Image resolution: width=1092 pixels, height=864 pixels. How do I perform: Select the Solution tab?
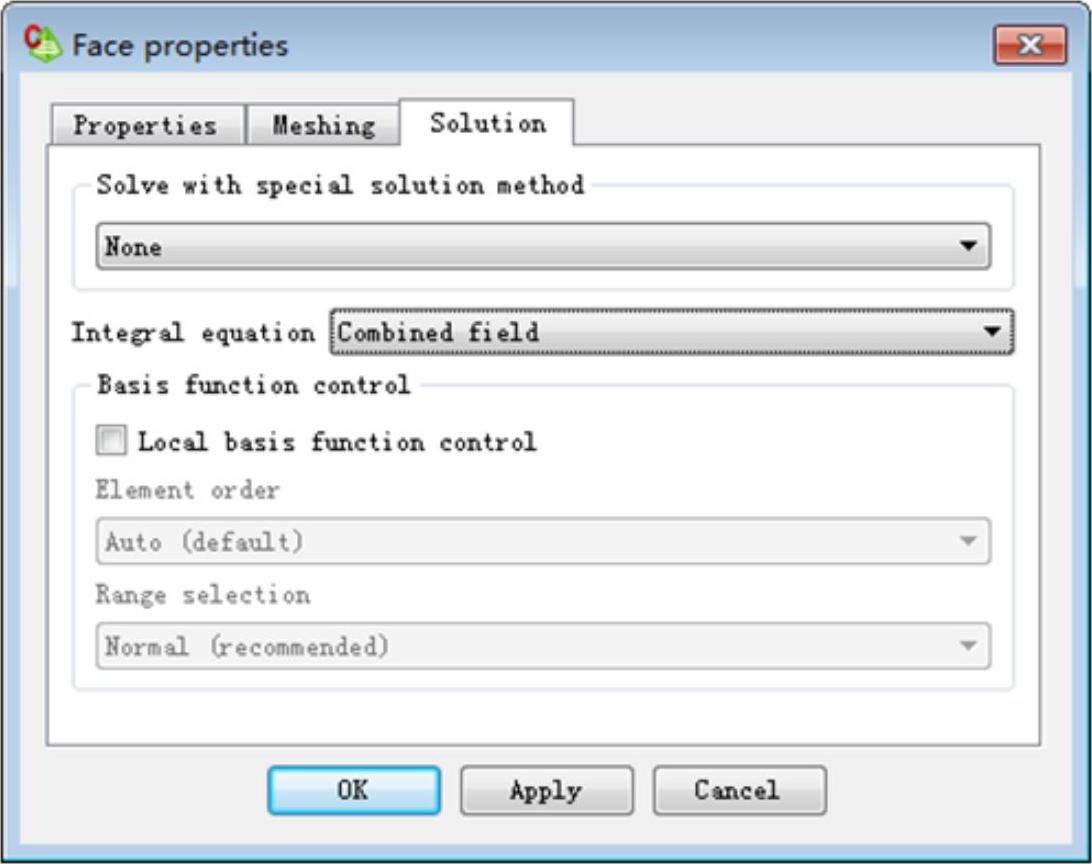point(488,123)
